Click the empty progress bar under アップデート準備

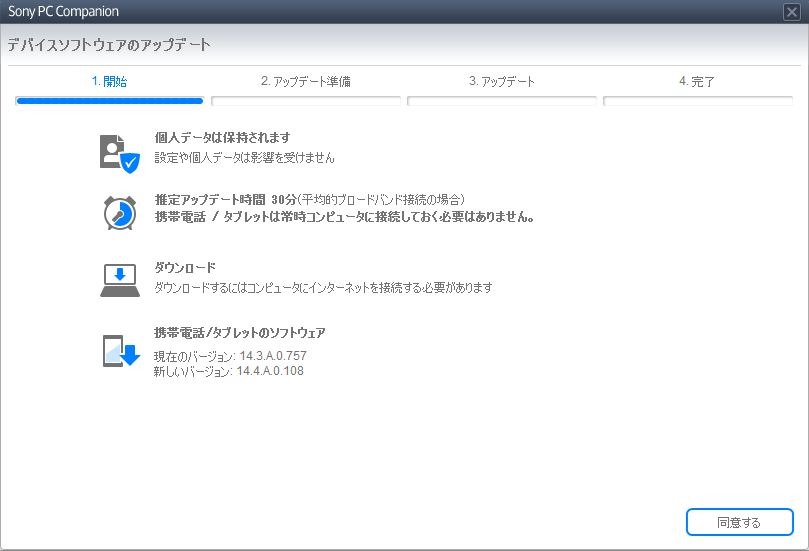[x=306, y=101]
